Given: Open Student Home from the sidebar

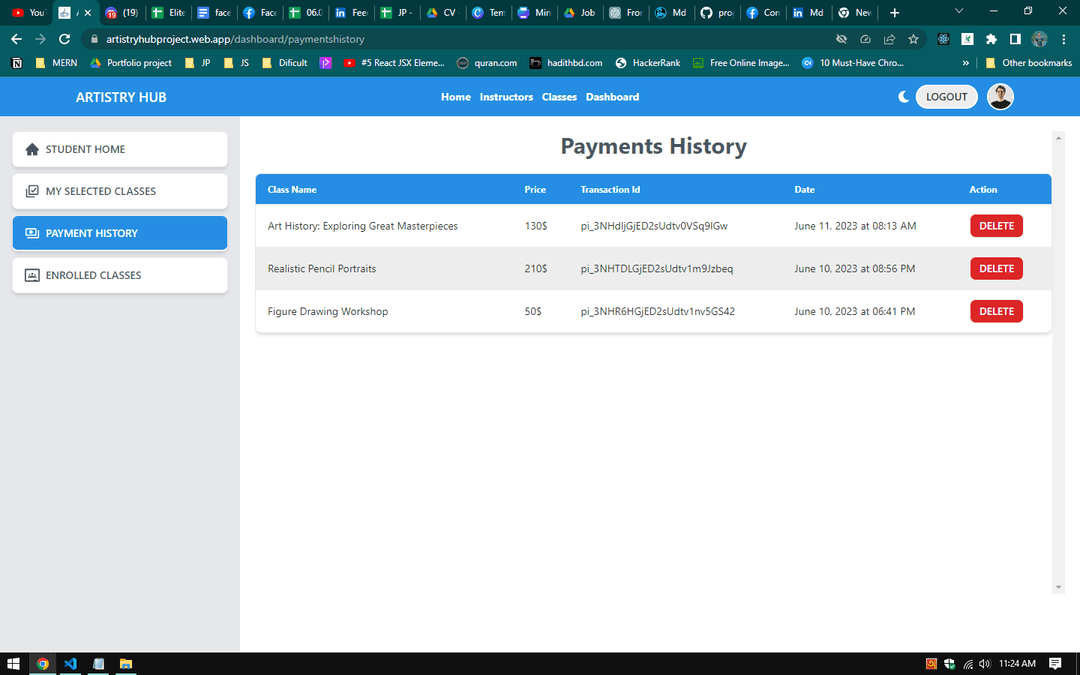Looking at the screenshot, I should coord(120,149).
